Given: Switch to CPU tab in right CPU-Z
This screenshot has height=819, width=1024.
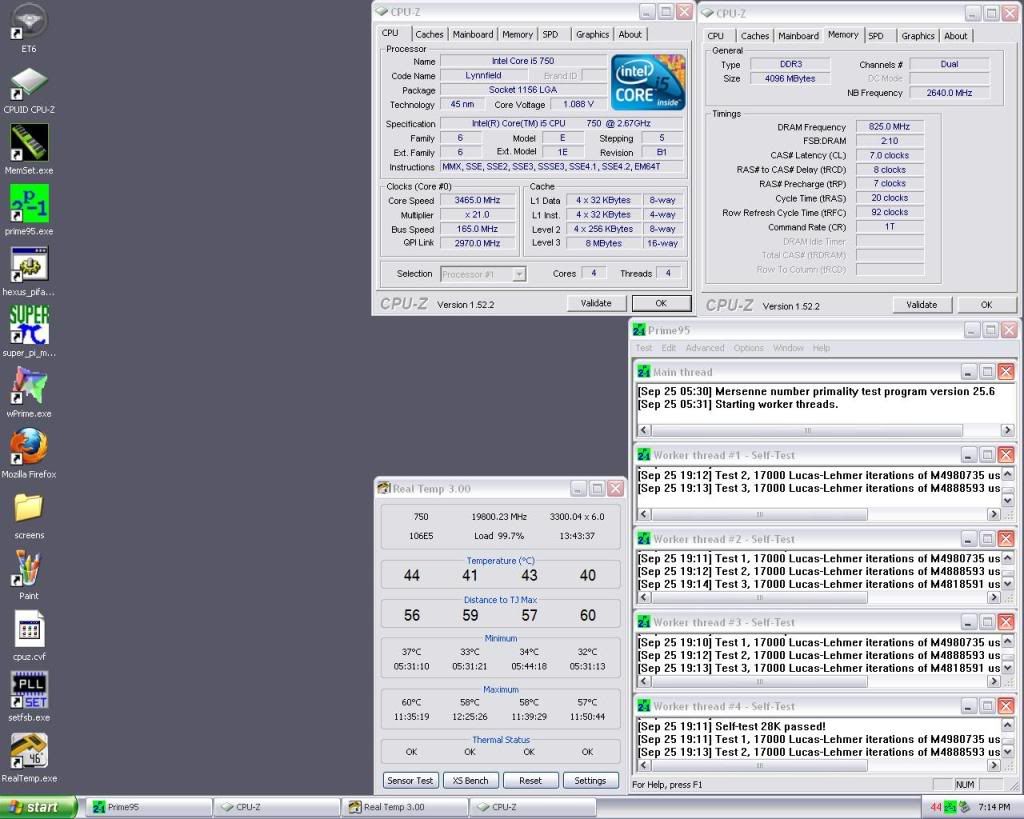Looking at the screenshot, I should tap(716, 36).
